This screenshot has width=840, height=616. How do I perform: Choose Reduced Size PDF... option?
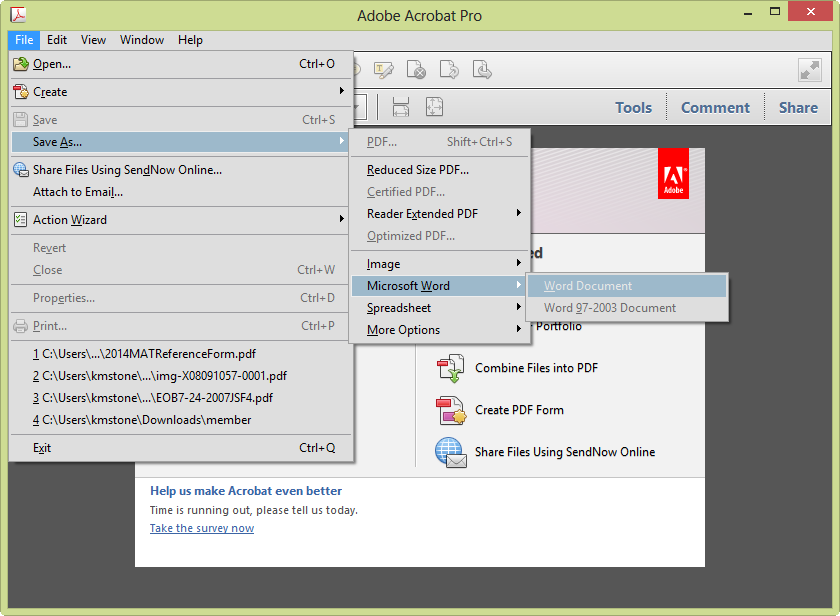(x=439, y=170)
